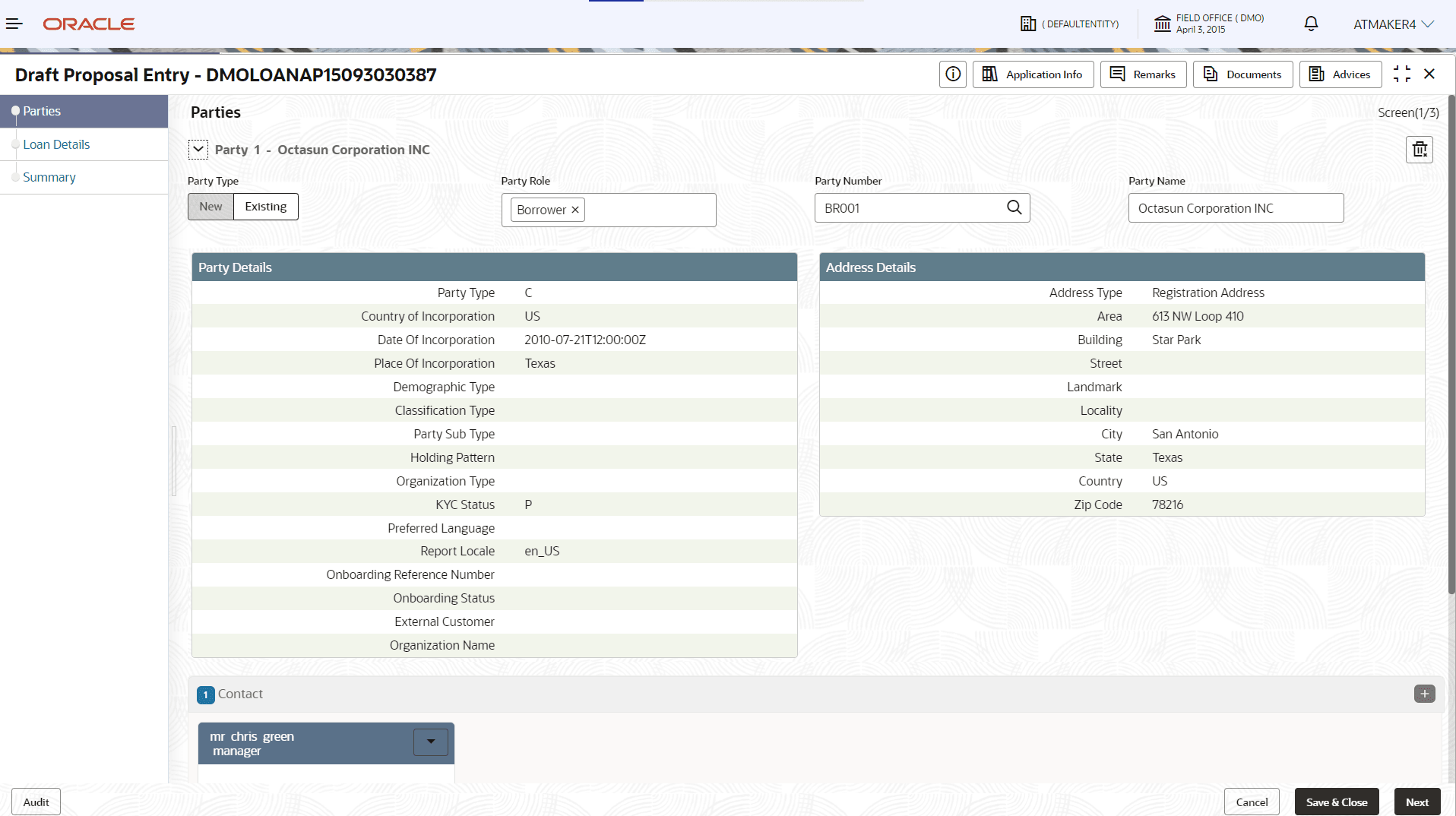1456x816 pixels.
Task: Expand the ATMAKER4 user menu
Action: pyautogui.click(x=1393, y=24)
